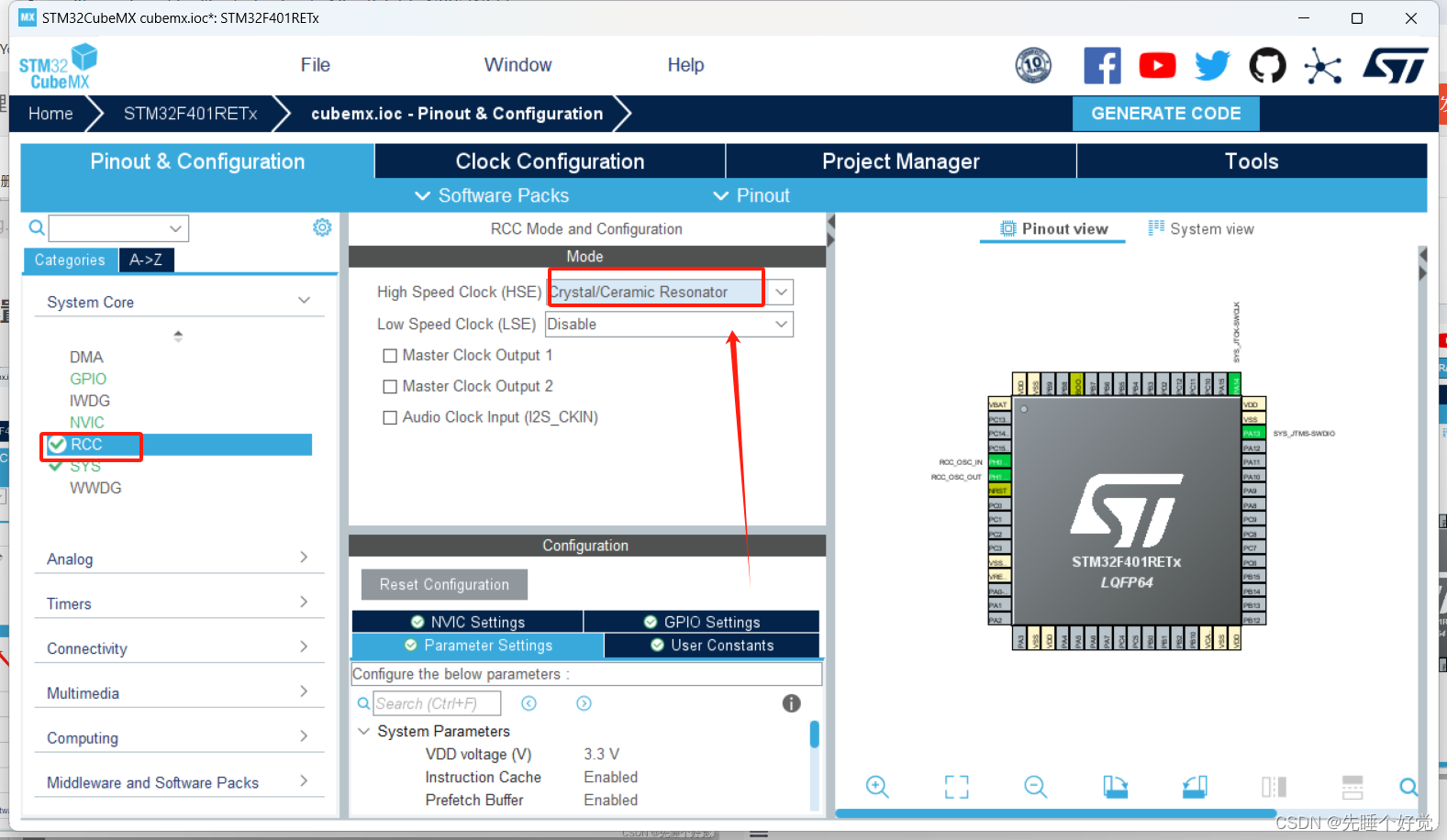Switch to the Project Manager tab
The width and height of the screenshot is (1447, 840).
[901, 161]
